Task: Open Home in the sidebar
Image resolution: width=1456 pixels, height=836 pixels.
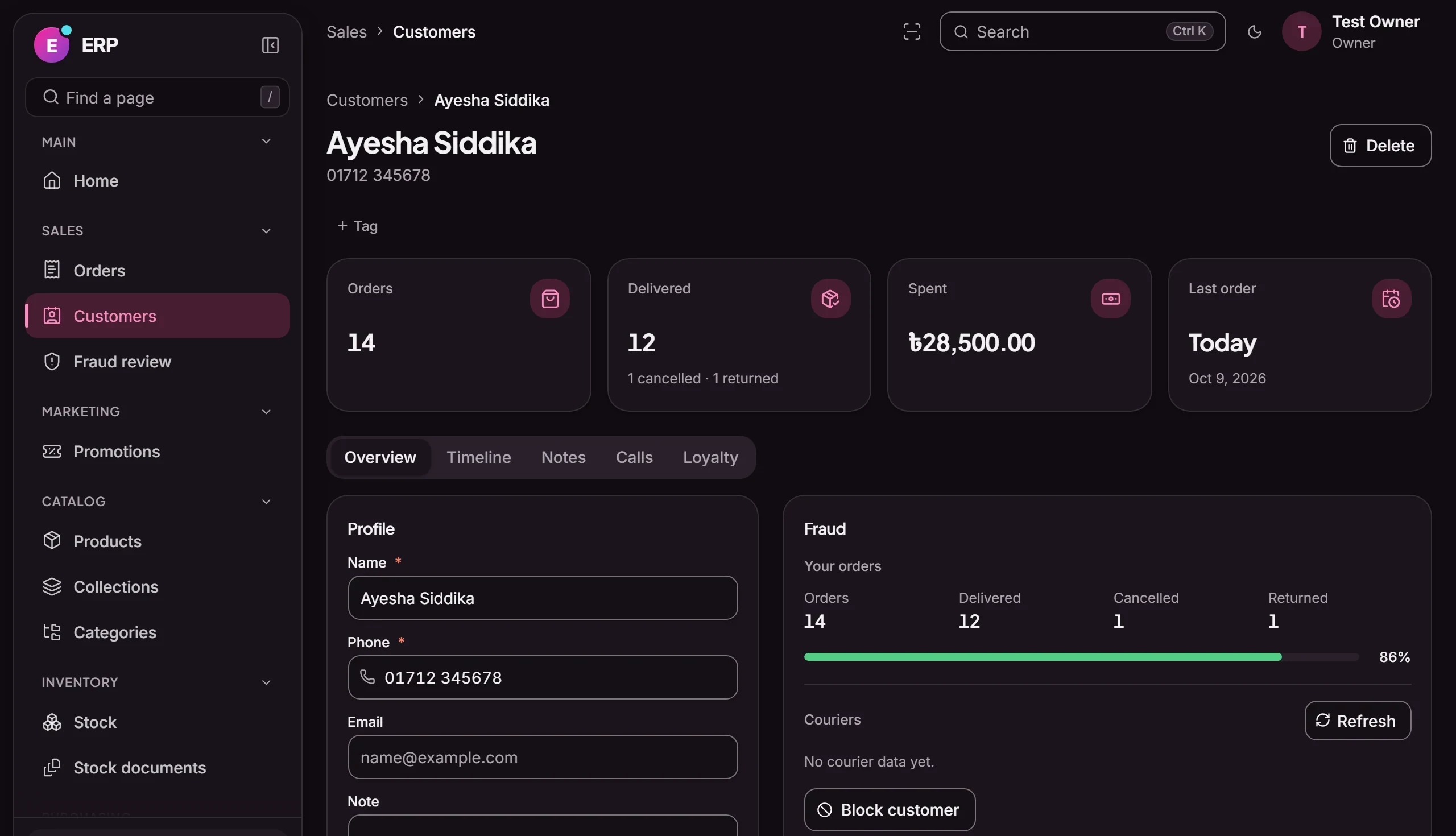Action: pos(158,180)
